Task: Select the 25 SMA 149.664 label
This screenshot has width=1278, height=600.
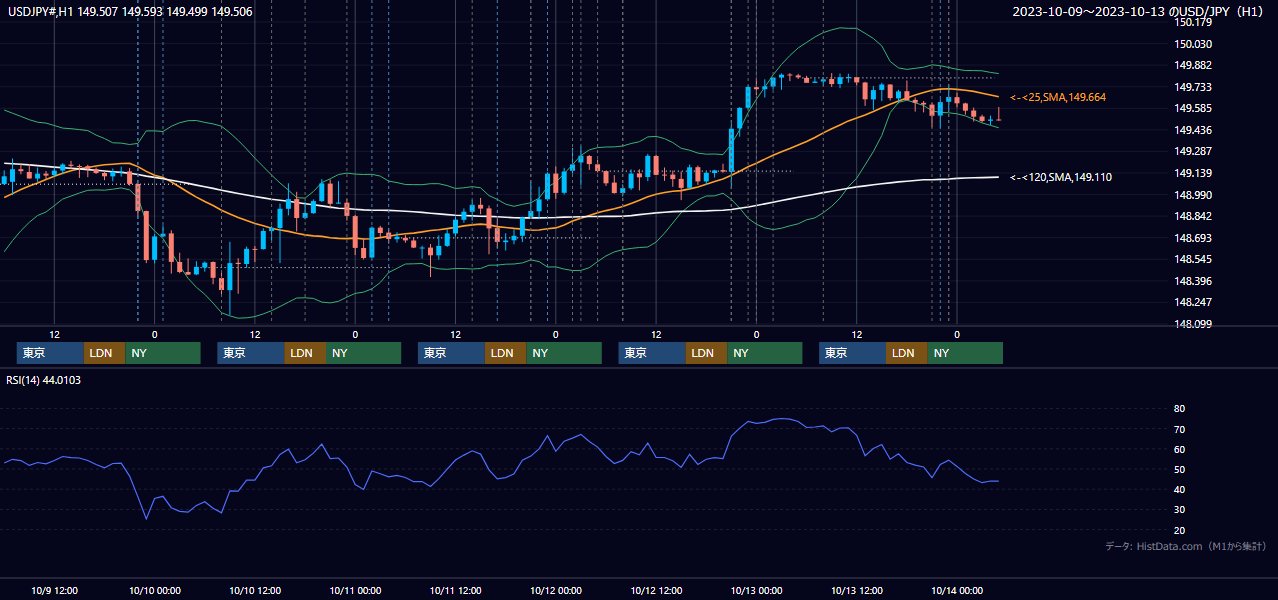Action: 1058,97
